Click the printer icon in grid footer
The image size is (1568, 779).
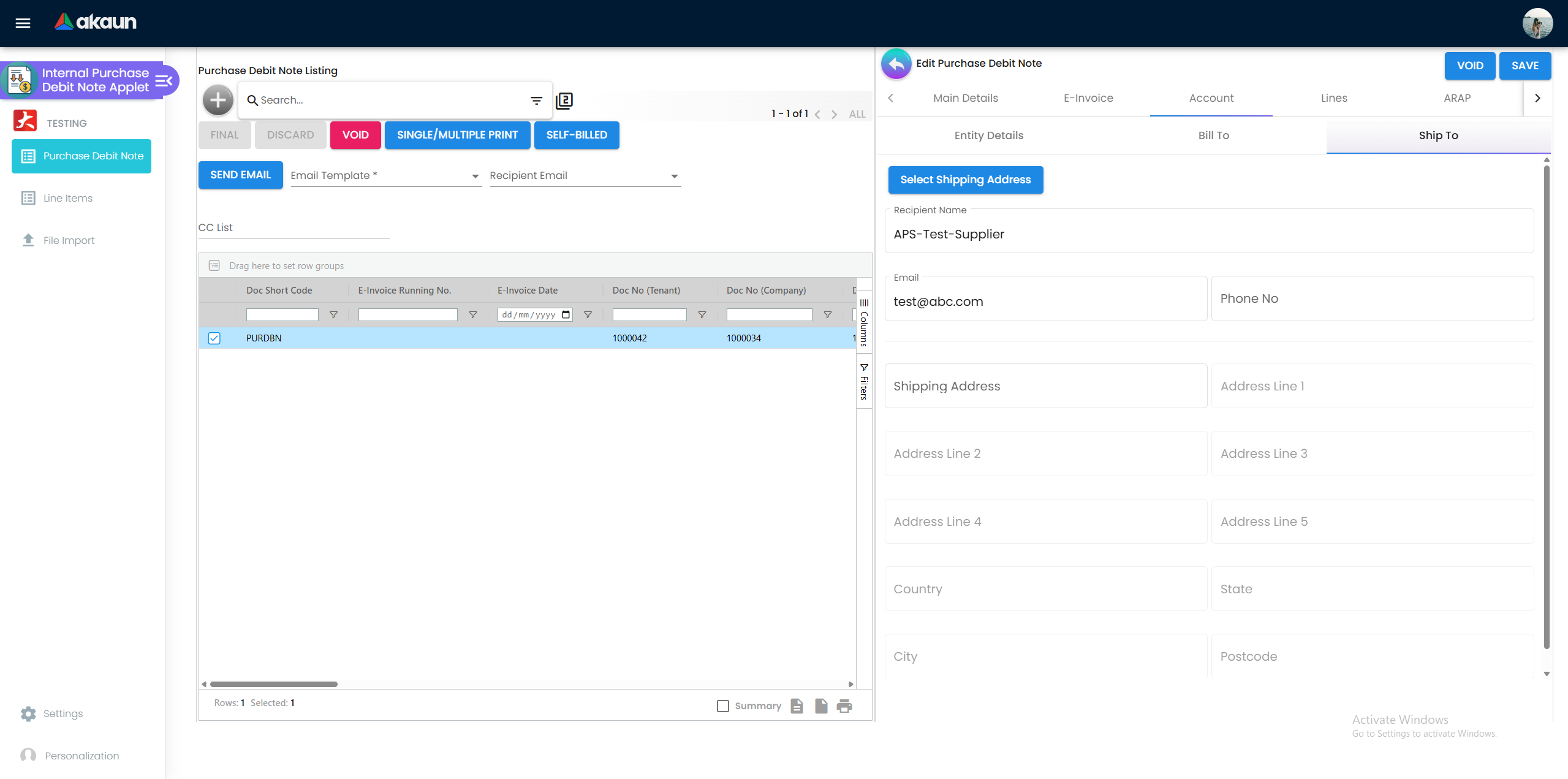[x=844, y=706]
